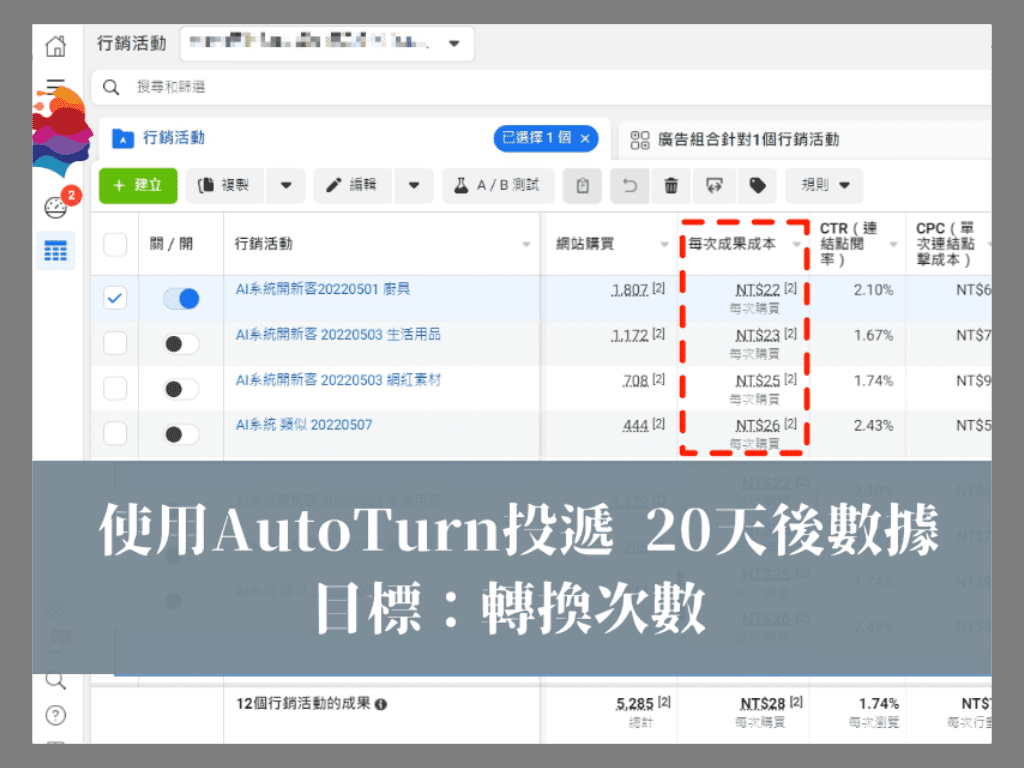Screen dimensions: 1024x768
Task: Click the A/B 測試 button
Action: 498,185
